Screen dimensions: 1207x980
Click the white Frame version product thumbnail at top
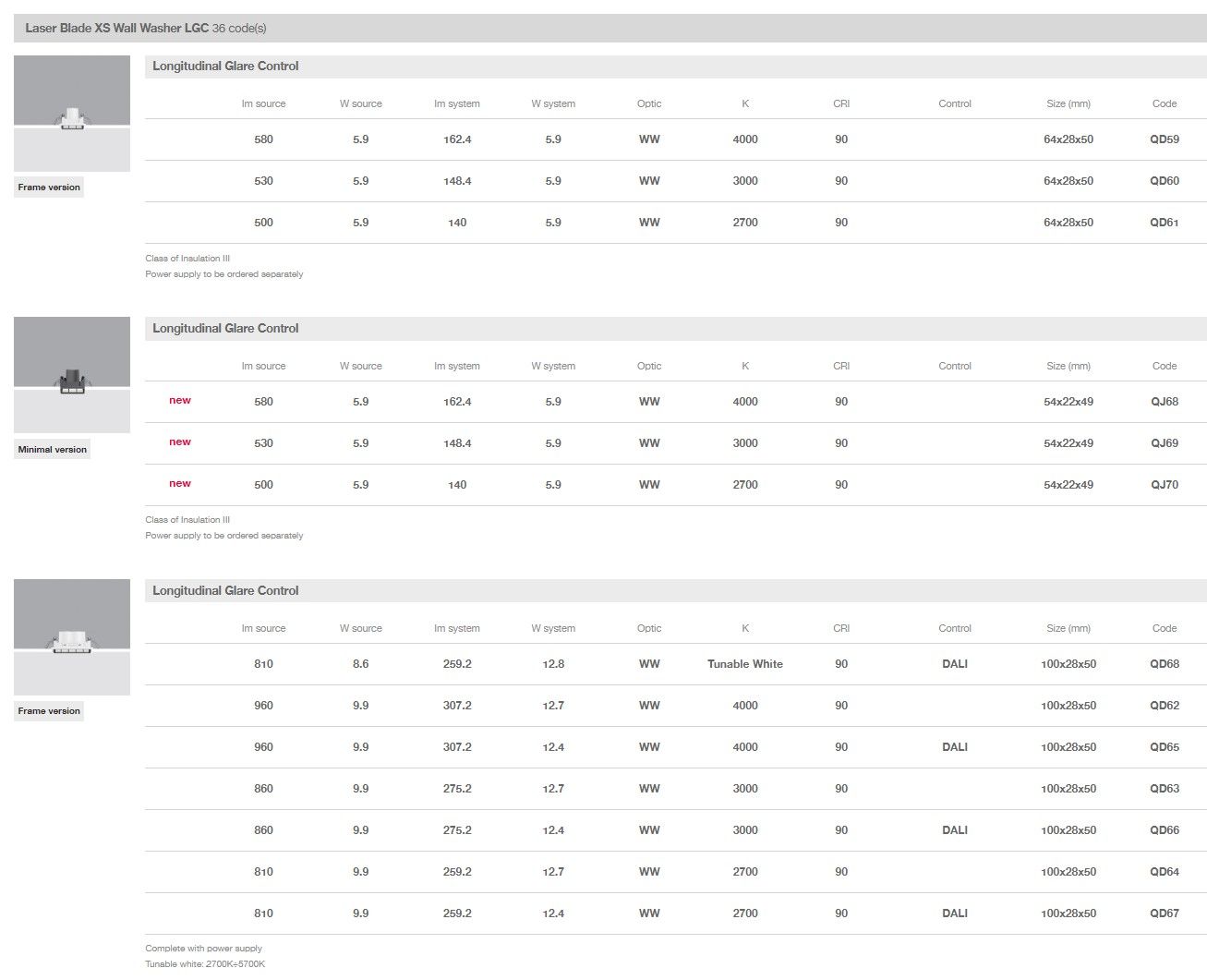click(72, 114)
